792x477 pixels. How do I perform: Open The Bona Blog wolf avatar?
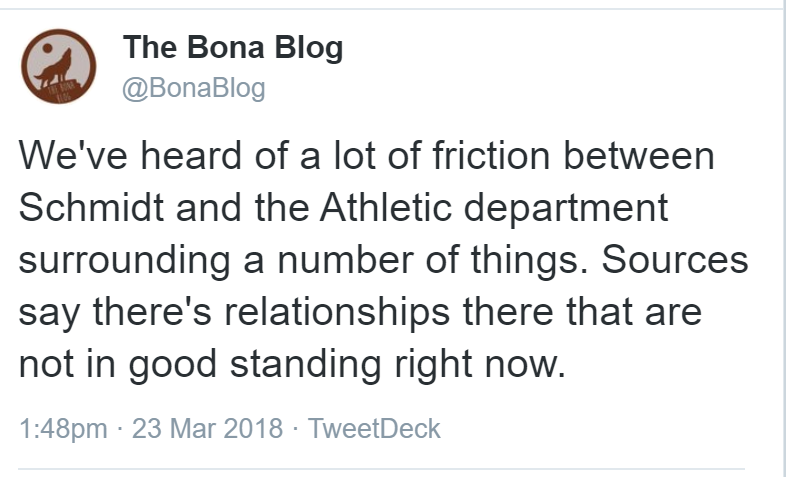(x=59, y=66)
